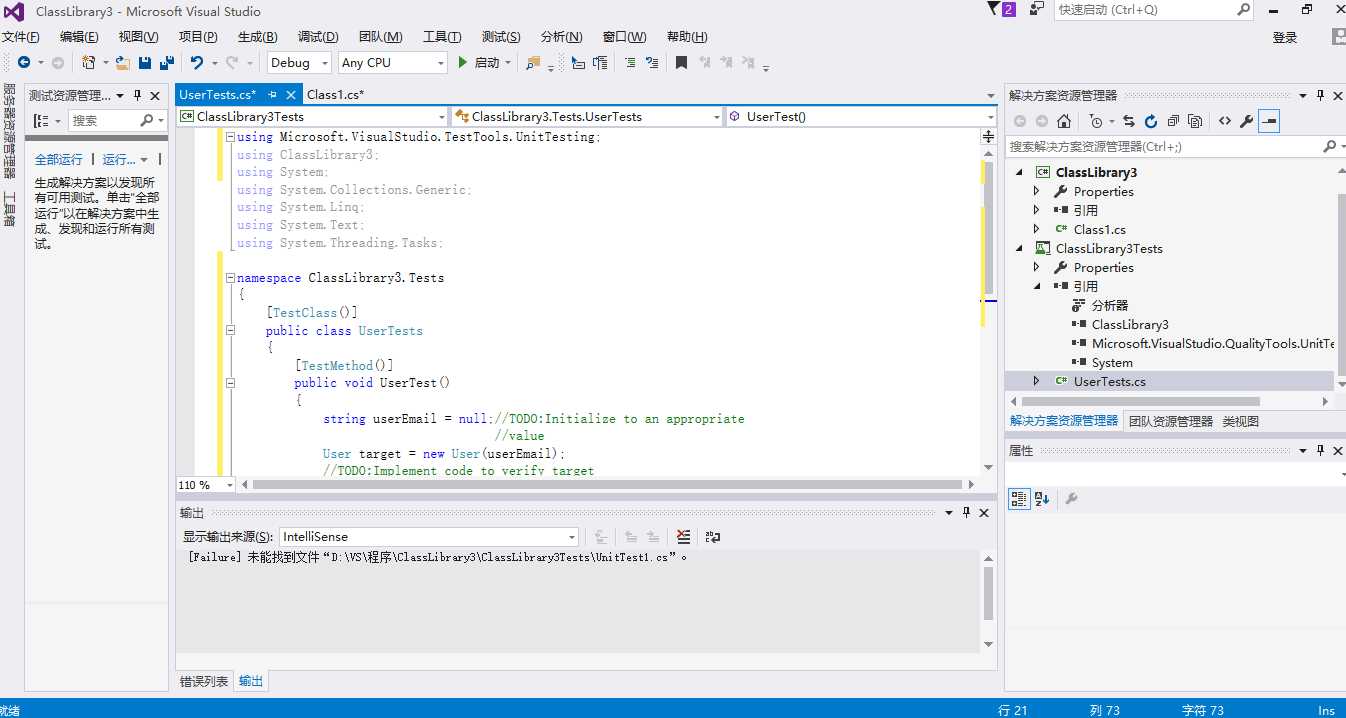Viewport: 1346px width, 718px height.
Task: Start debugging with green play button
Action: pyautogui.click(x=463, y=62)
